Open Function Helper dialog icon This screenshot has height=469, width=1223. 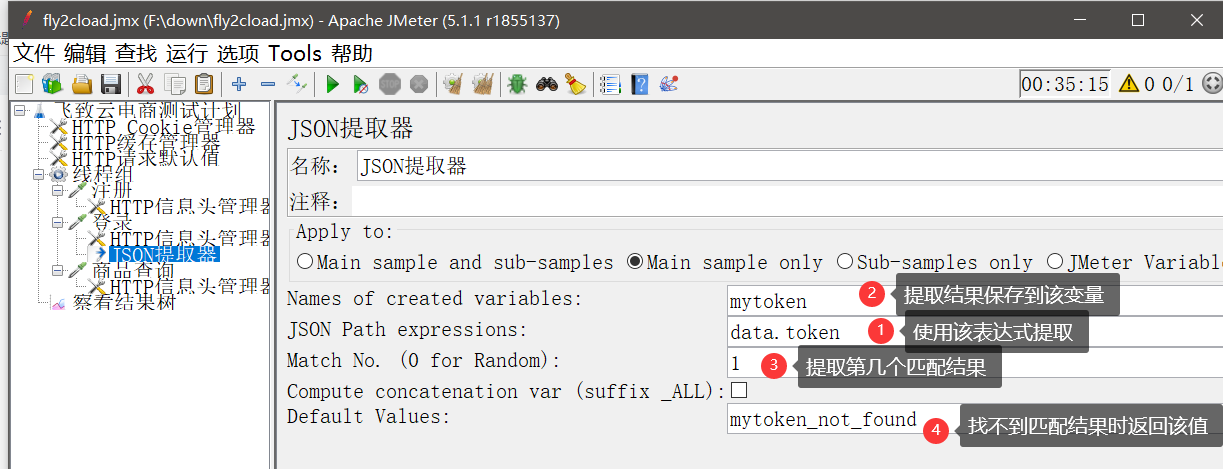610,84
